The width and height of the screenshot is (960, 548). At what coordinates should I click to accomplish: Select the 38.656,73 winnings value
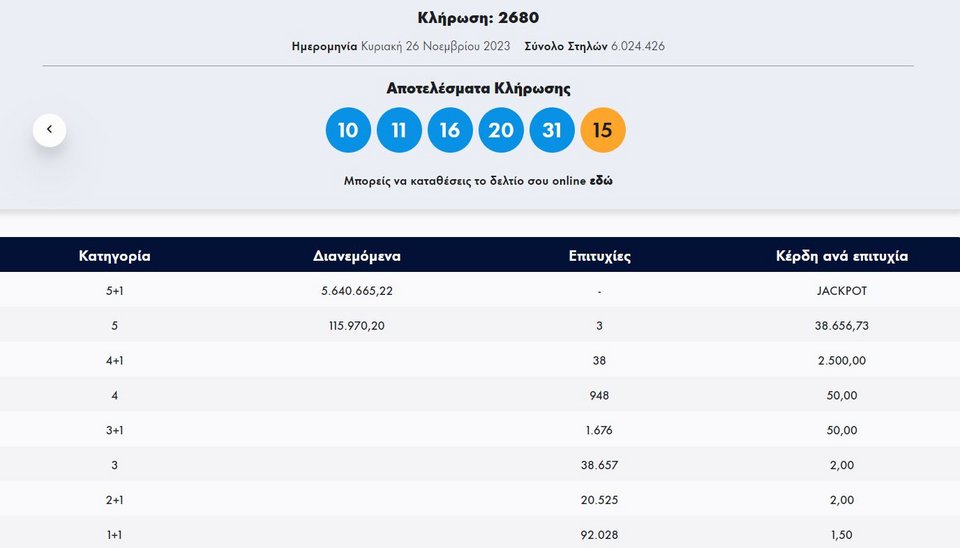842,326
